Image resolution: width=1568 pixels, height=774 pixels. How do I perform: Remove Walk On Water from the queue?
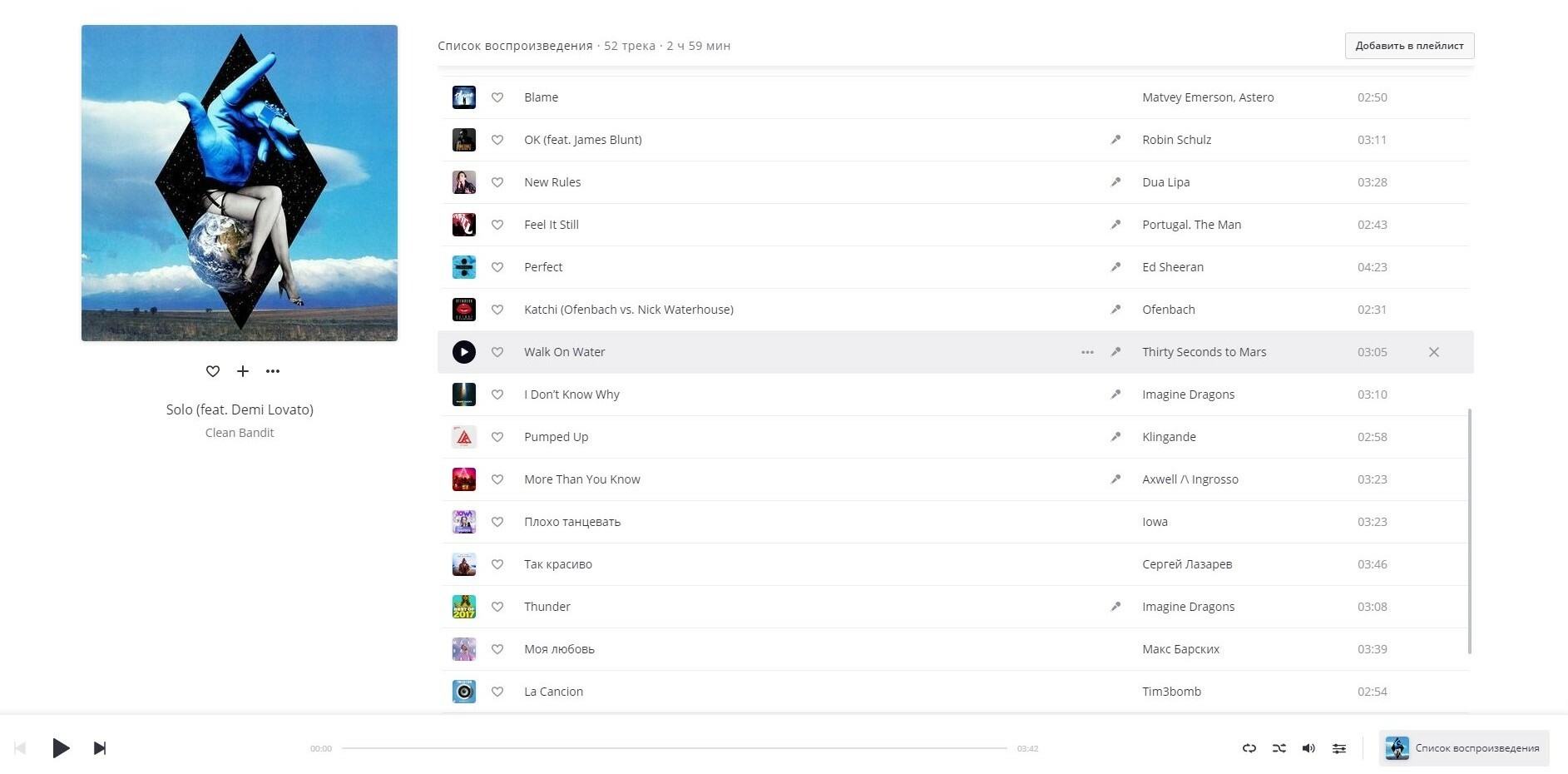tap(1434, 352)
